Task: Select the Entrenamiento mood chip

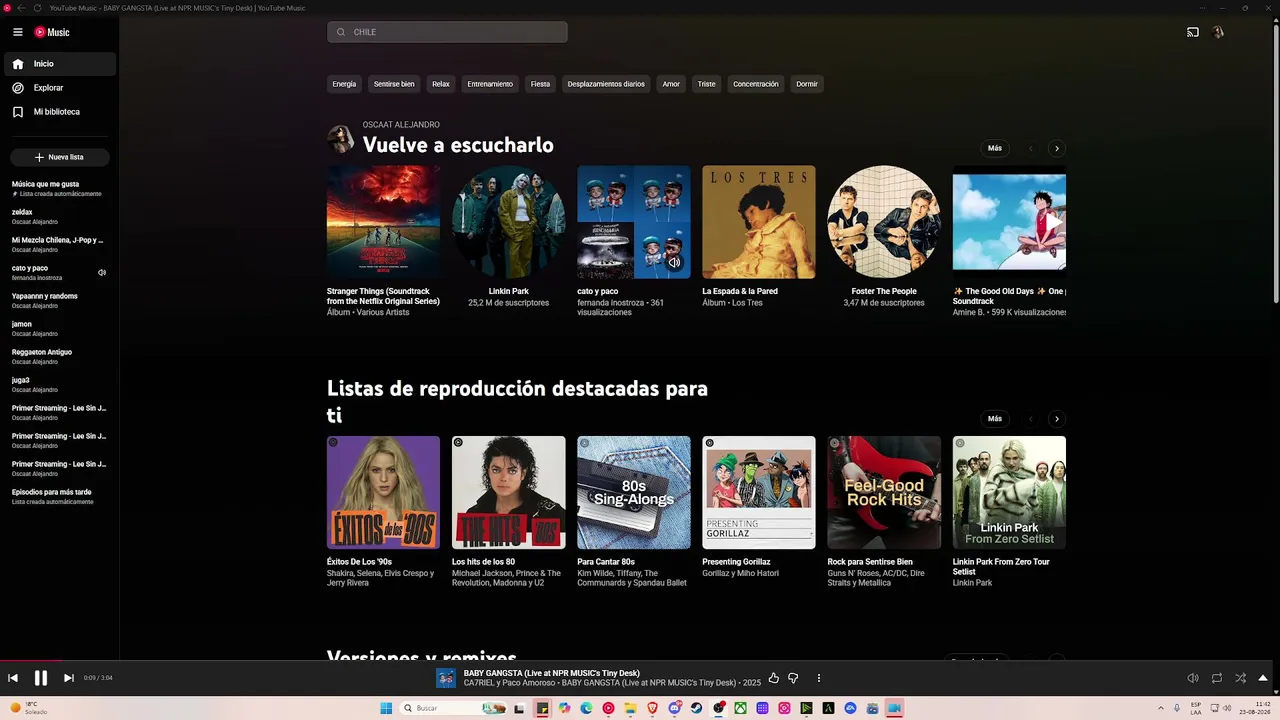Action: point(490,84)
